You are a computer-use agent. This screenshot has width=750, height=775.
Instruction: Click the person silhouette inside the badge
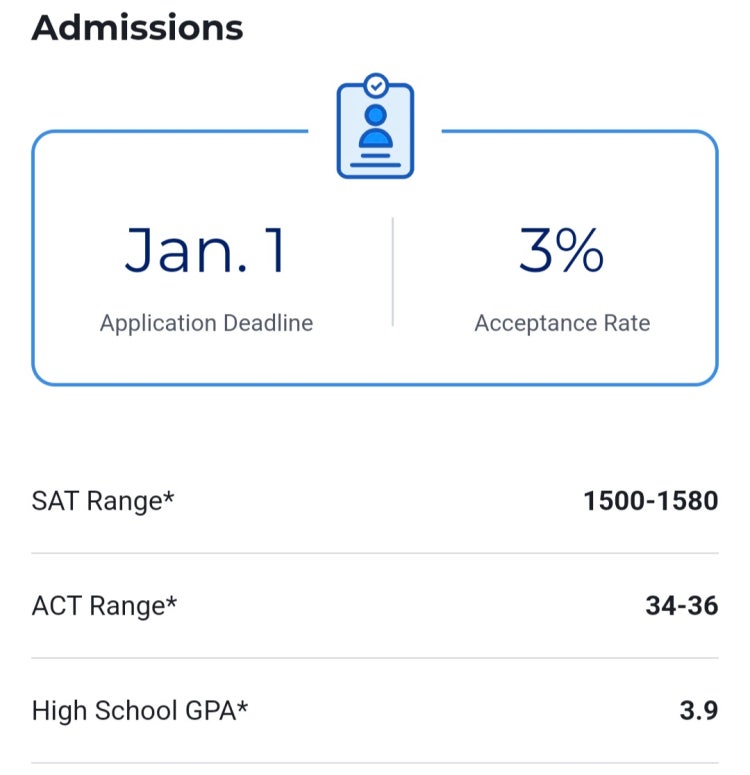click(376, 126)
